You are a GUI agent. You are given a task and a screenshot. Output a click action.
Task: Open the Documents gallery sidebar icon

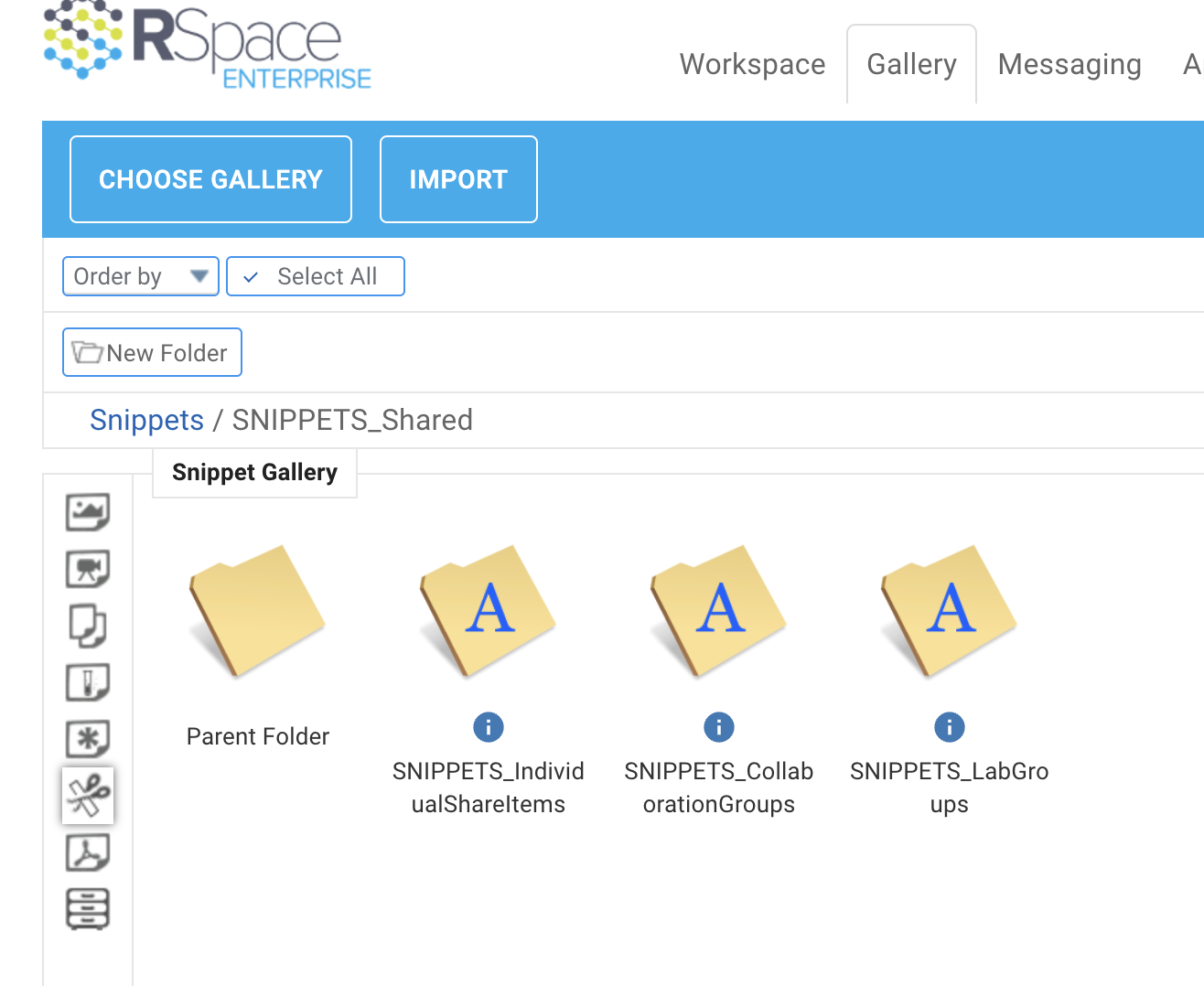tap(88, 626)
